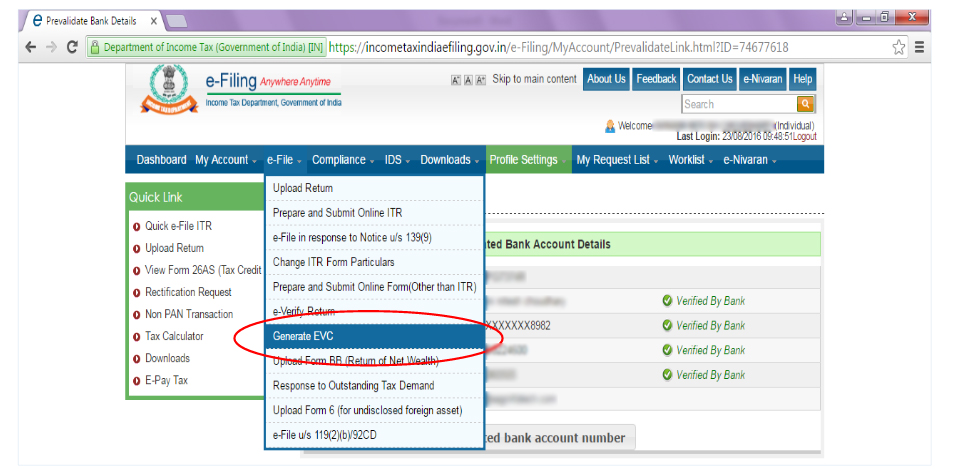Open the Downloads dropdown in navbar

[x=449, y=160]
